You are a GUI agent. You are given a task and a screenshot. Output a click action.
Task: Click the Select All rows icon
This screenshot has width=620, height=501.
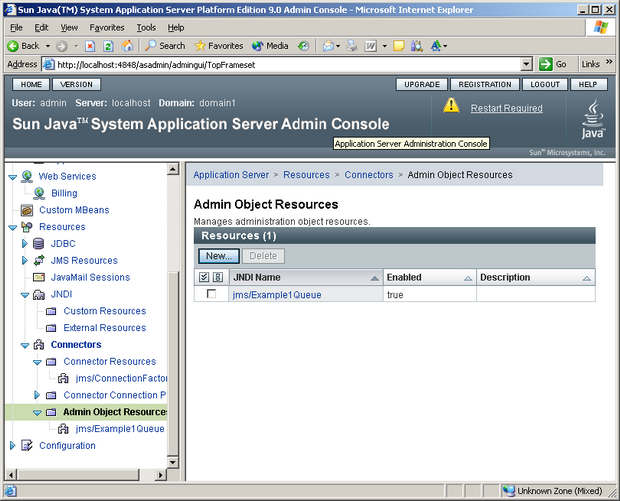tap(204, 277)
